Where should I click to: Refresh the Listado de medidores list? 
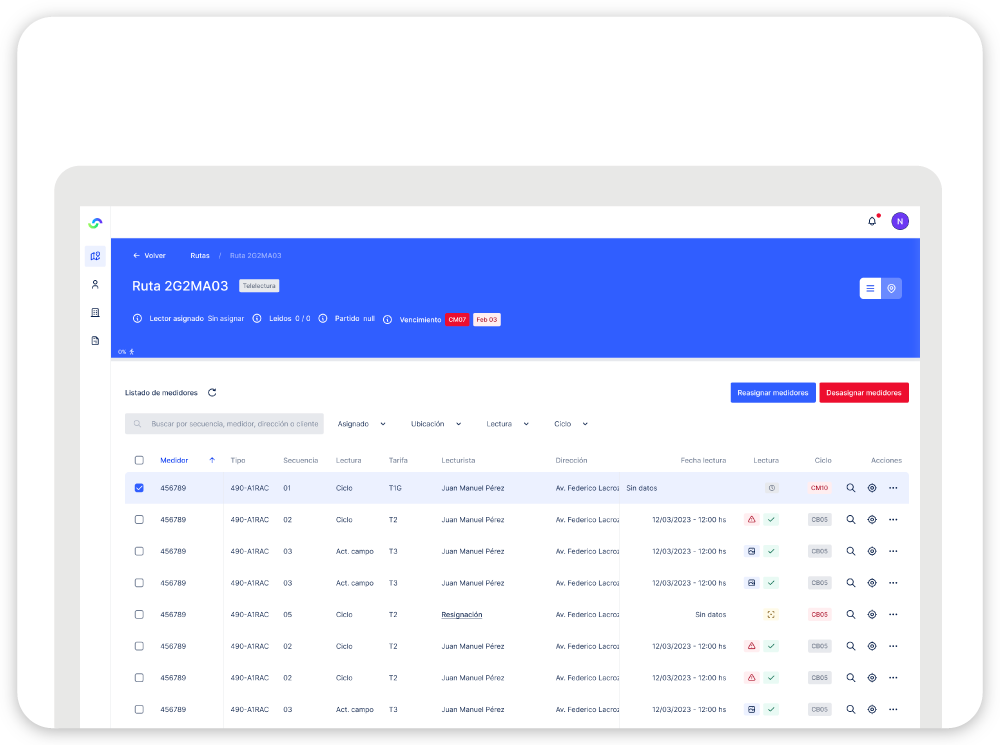[212, 393]
